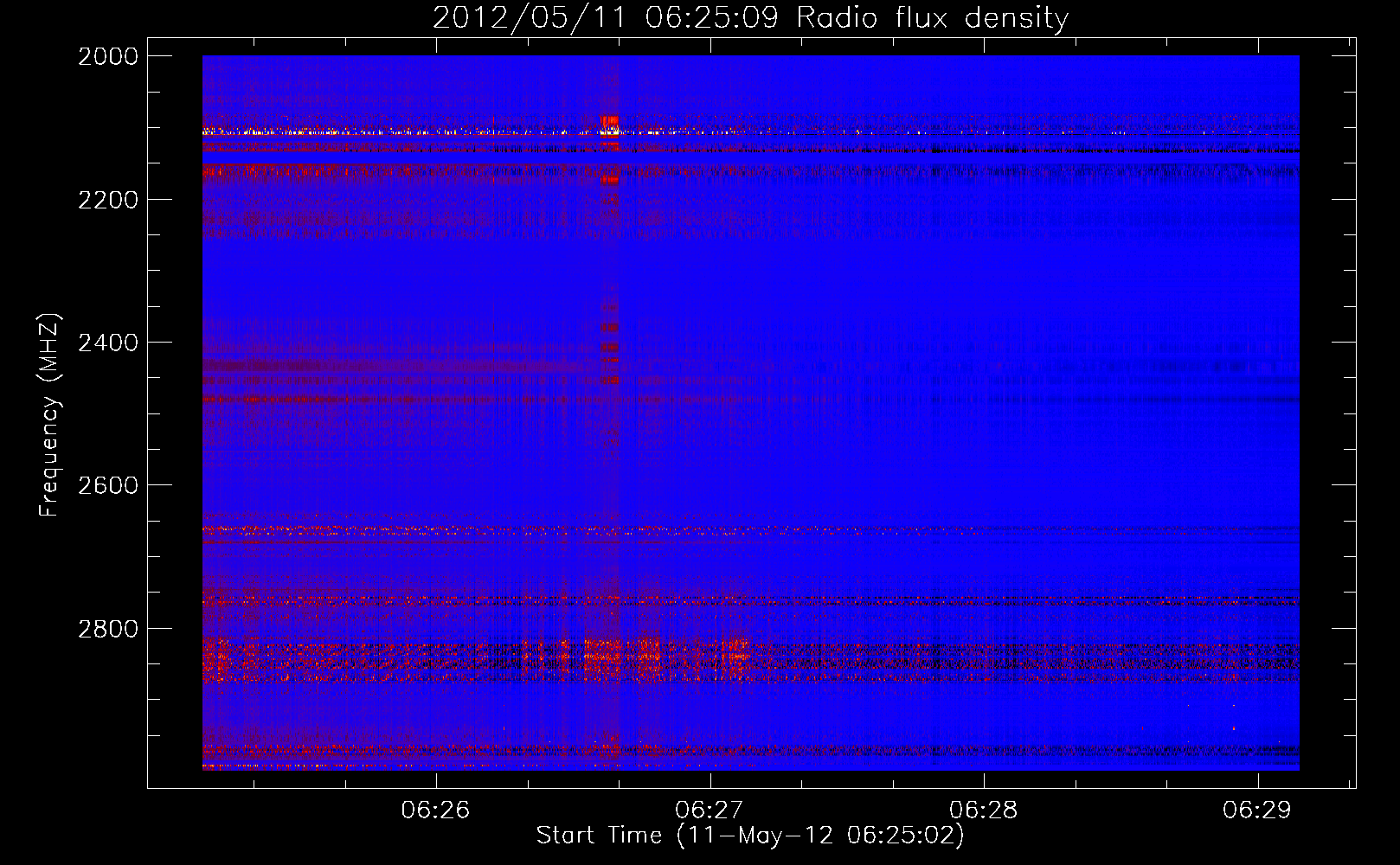Click the 06:27 time tick label
1400x865 pixels.
pos(710,810)
